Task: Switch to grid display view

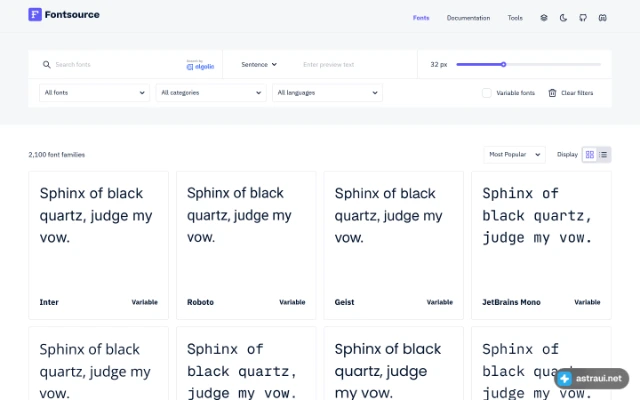Action: pos(590,155)
